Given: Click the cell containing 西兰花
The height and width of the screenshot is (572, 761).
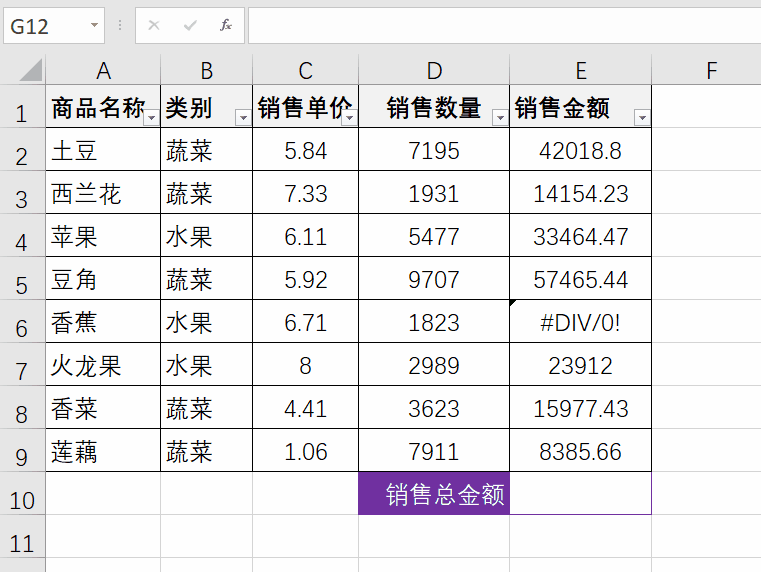Looking at the screenshot, I should pyautogui.click(x=103, y=192).
